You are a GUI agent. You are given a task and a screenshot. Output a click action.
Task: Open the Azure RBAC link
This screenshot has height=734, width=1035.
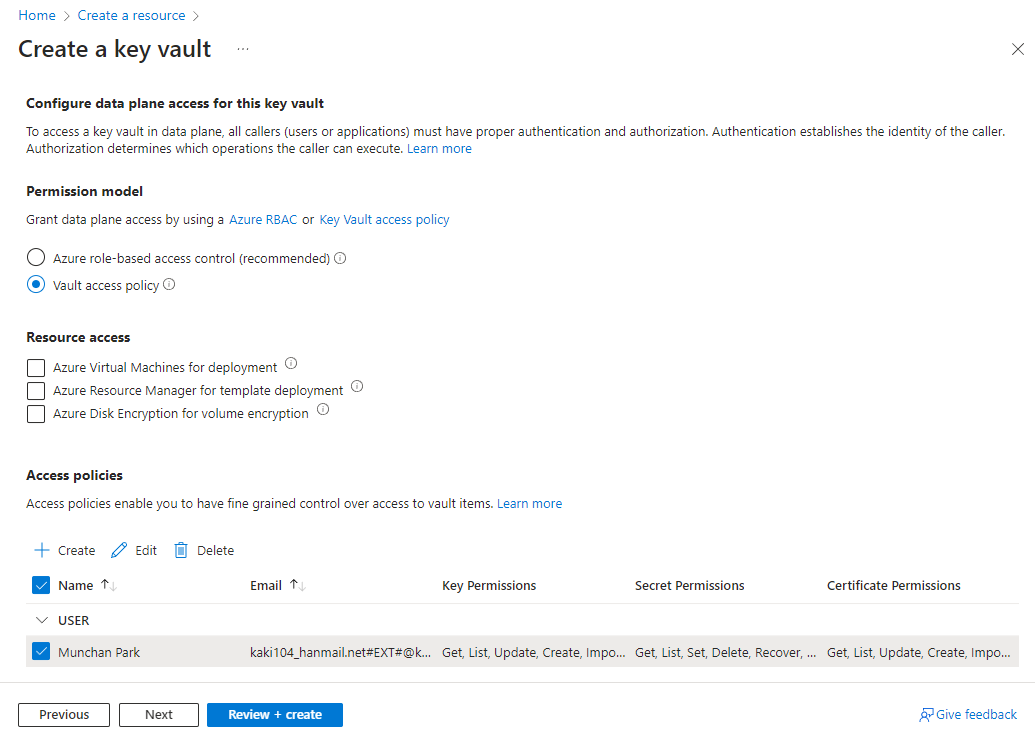click(263, 219)
